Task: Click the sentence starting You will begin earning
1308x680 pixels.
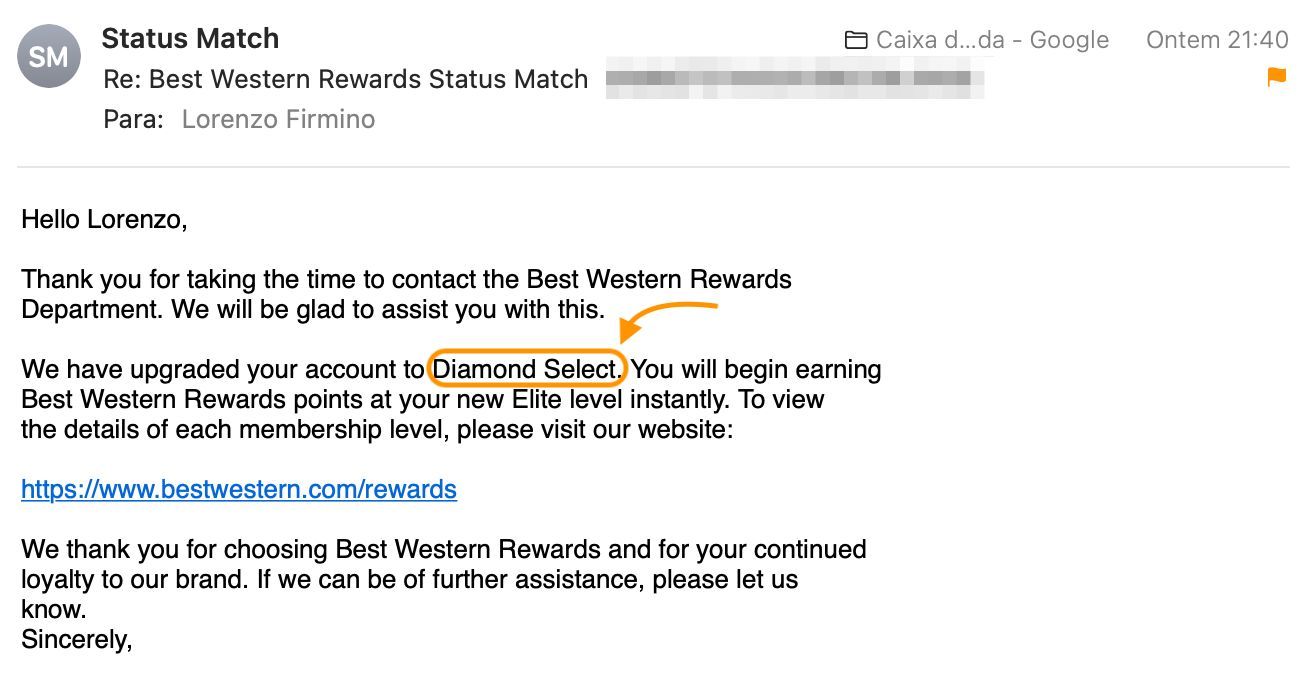Action: pos(756,370)
